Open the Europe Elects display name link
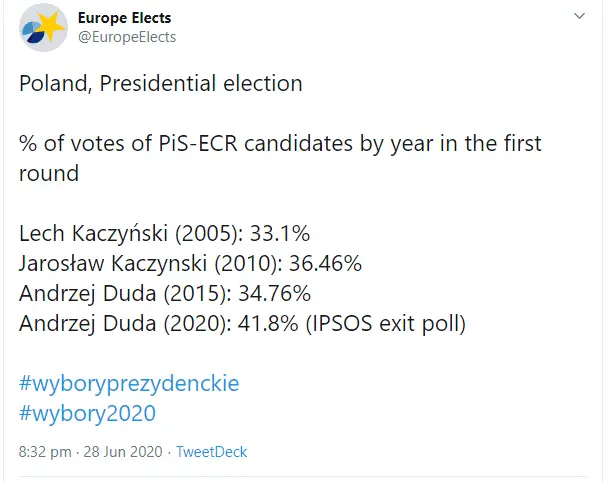 [x=124, y=18]
